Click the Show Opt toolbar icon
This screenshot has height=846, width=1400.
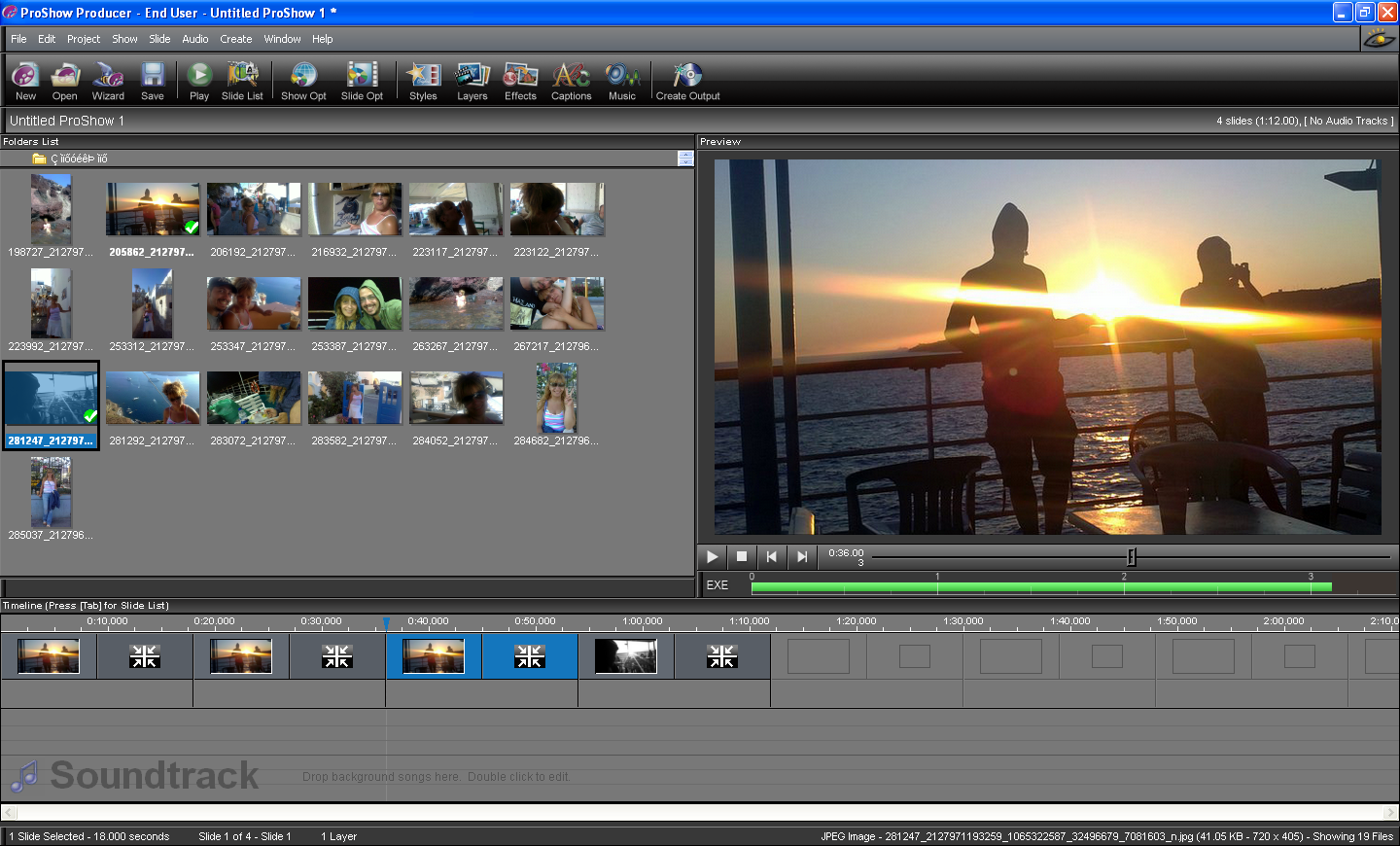(303, 82)
